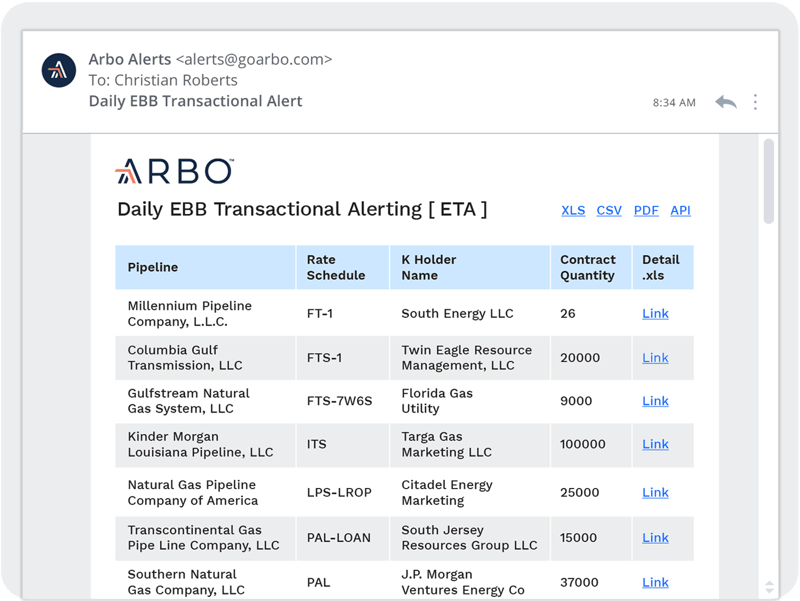
Task: Open the API link
Action: 680,210
